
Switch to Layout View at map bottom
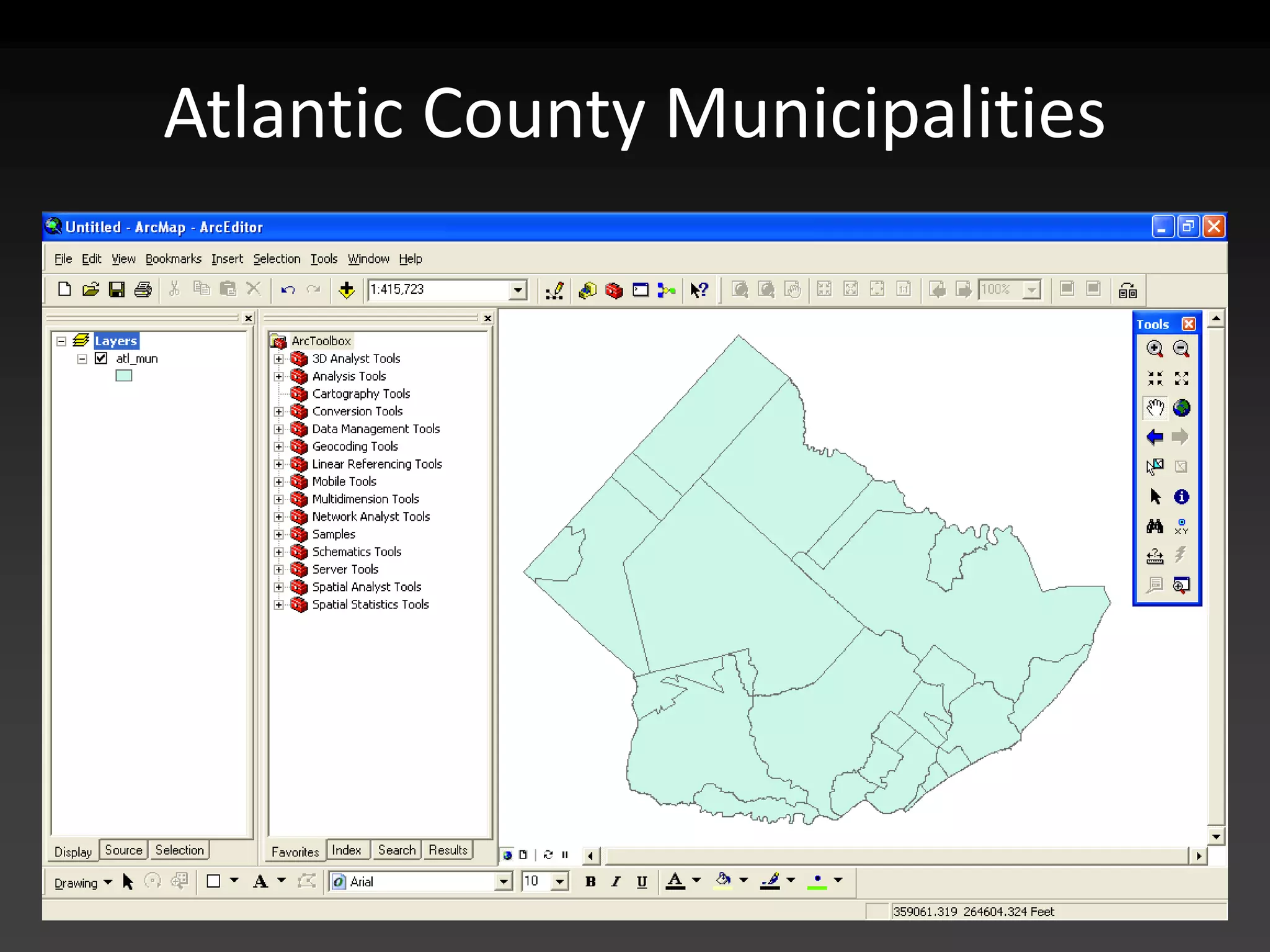(523, 855)
